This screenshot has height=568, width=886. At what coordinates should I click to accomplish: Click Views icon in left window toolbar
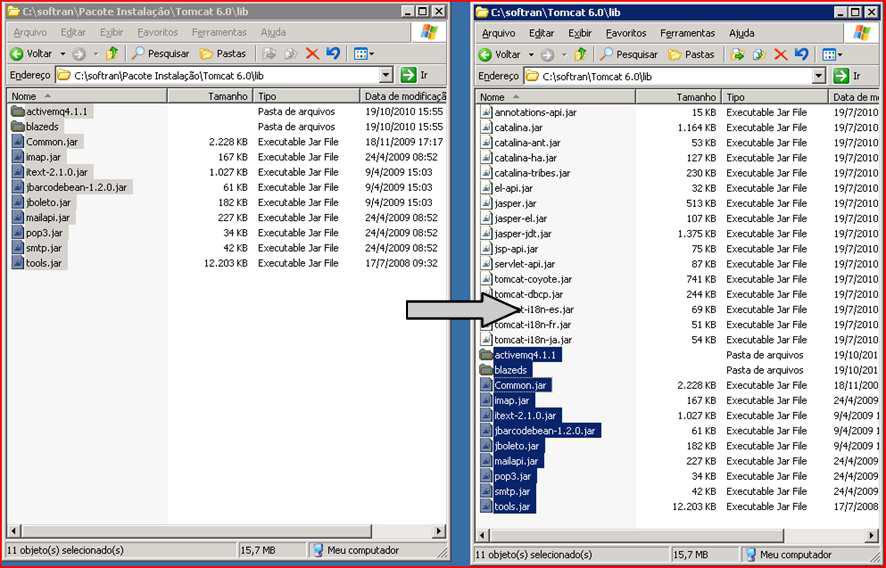pos(360,54)
